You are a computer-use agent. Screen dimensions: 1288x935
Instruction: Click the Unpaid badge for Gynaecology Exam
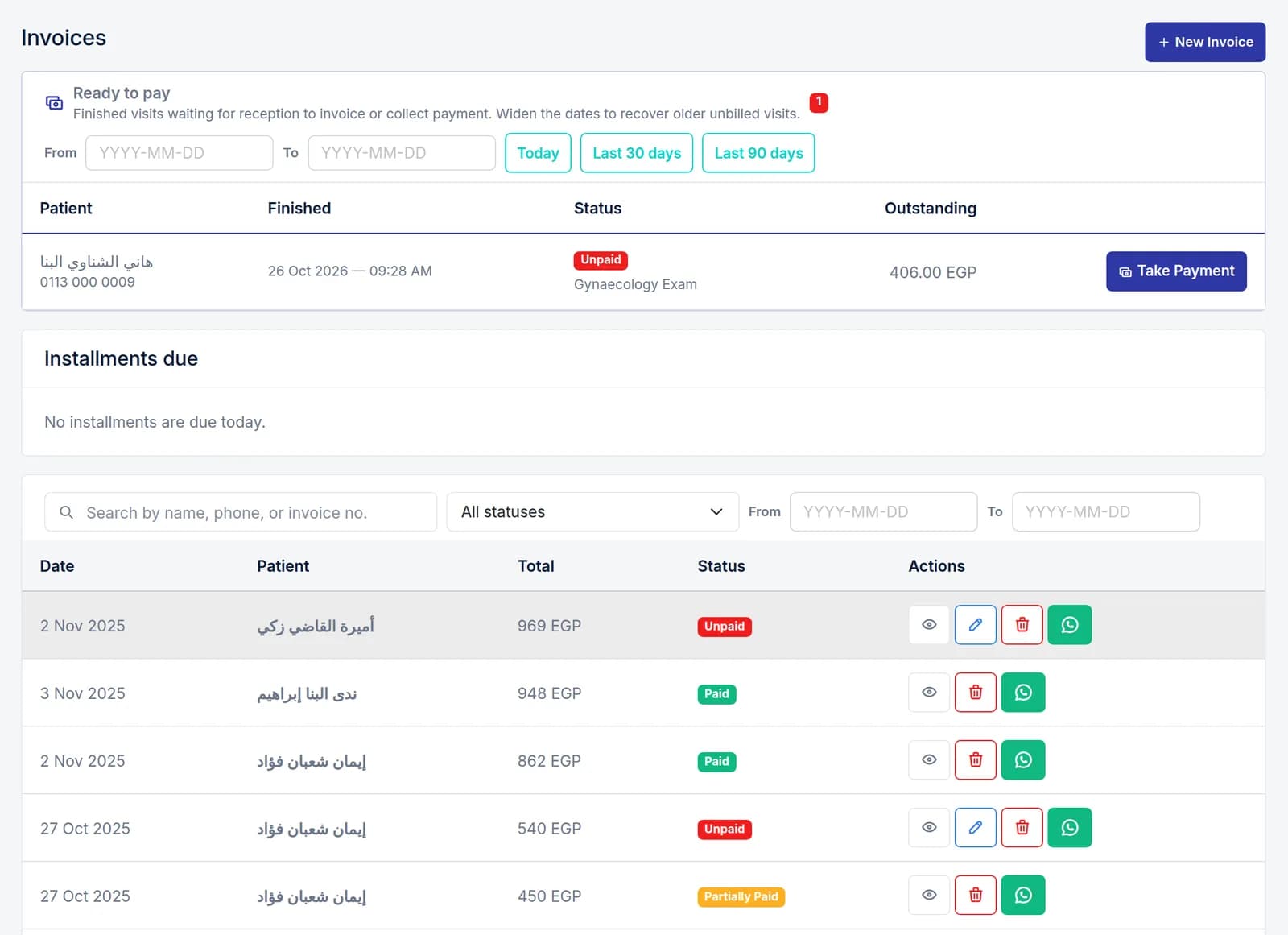[x=601, y=260]
